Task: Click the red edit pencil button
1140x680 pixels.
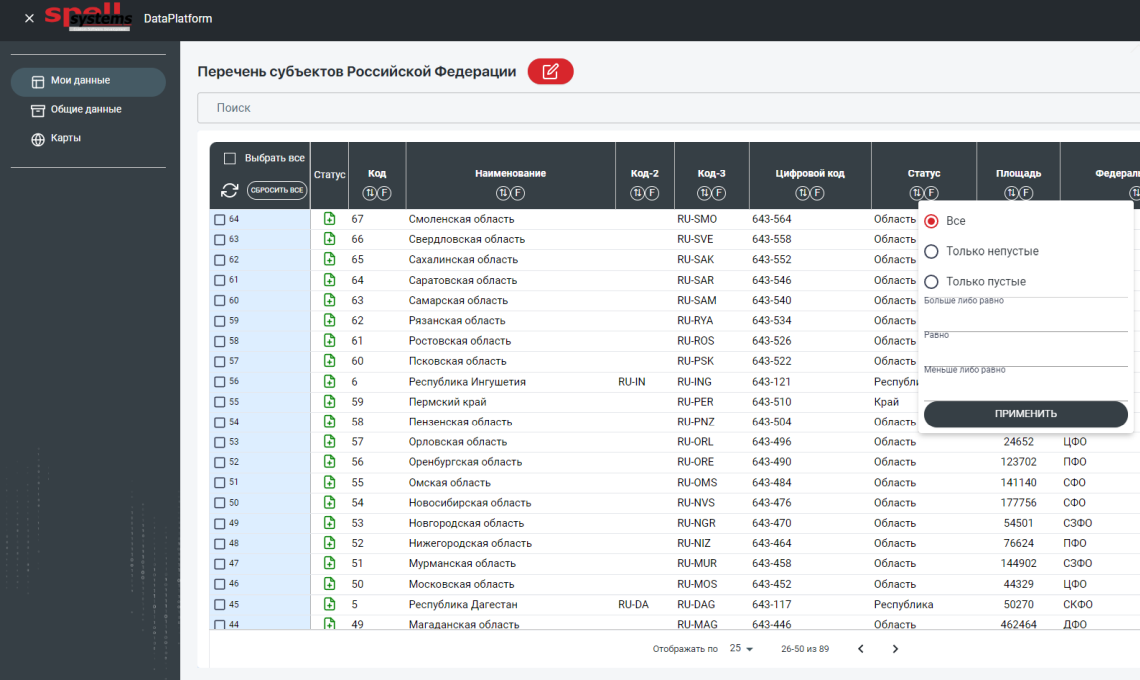Action: click(x=550, y=71)
